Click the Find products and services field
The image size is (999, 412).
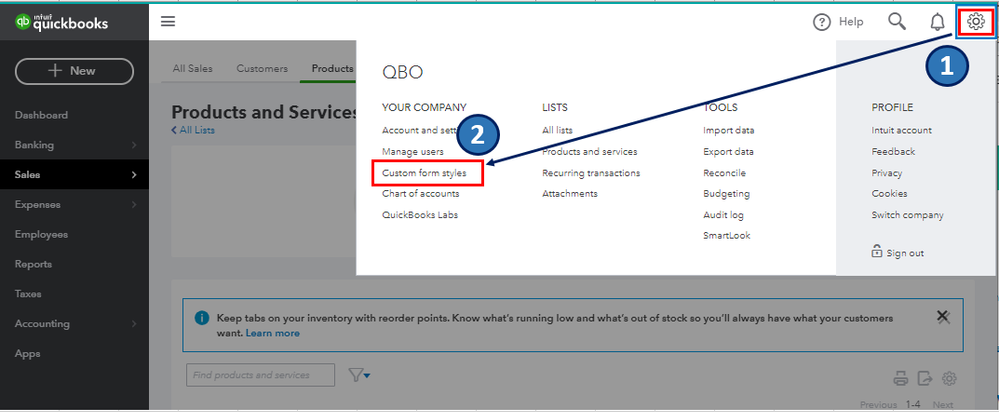pos(261,375)
